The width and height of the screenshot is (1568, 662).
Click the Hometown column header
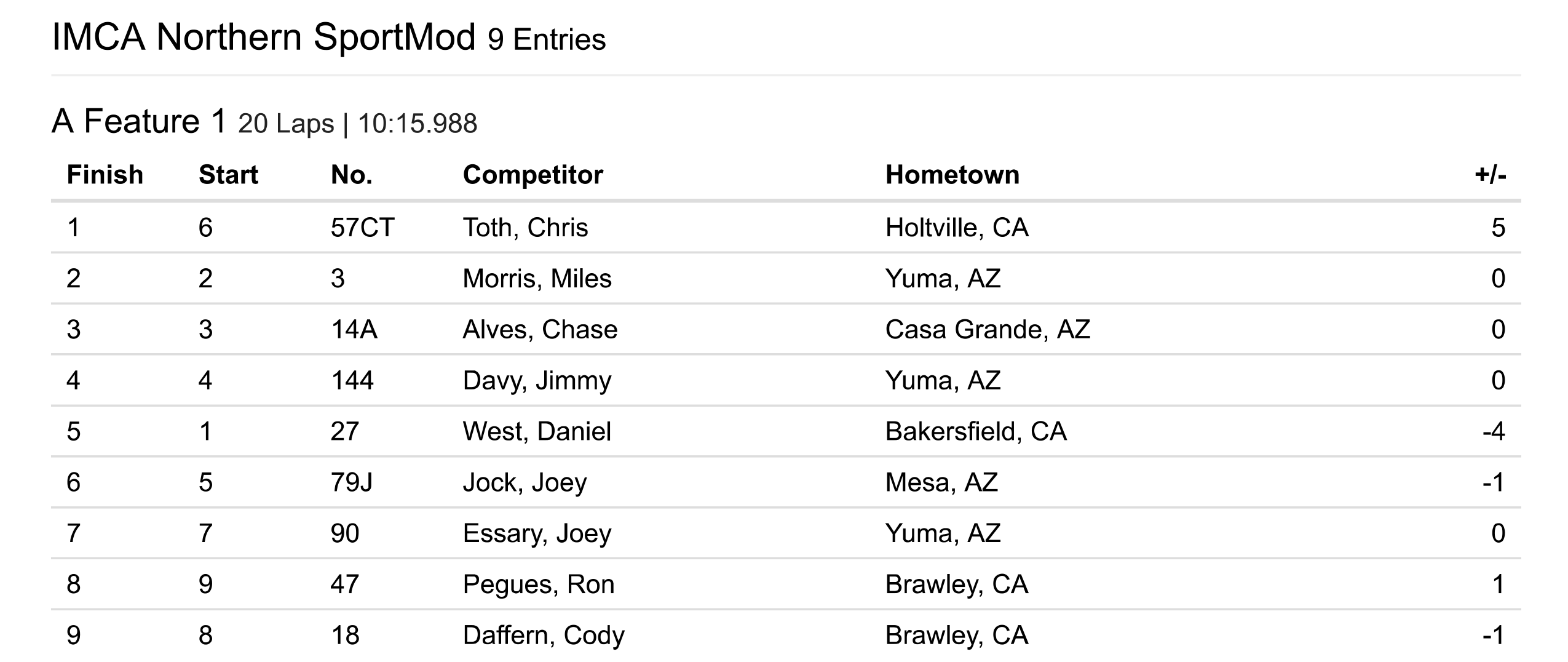[952, 175]
